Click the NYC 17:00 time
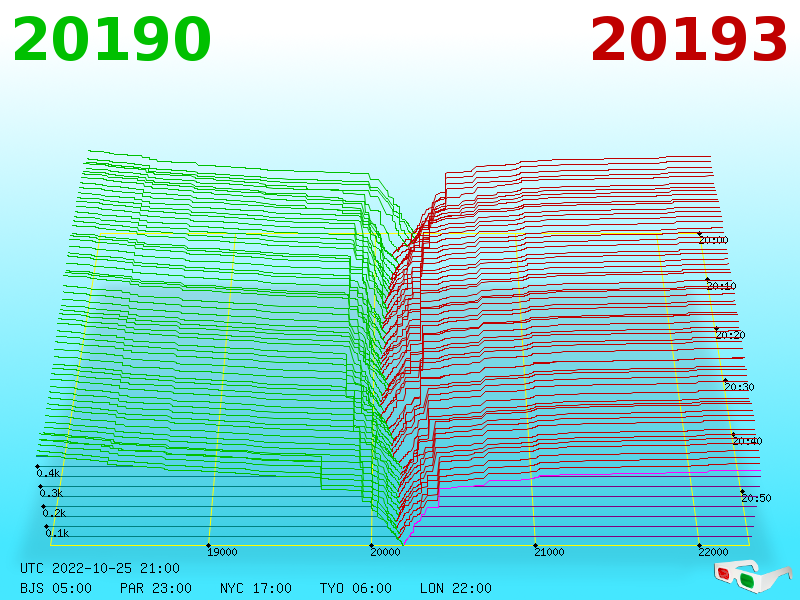Viewport: 800px width, 600px height. pos(256,588)
